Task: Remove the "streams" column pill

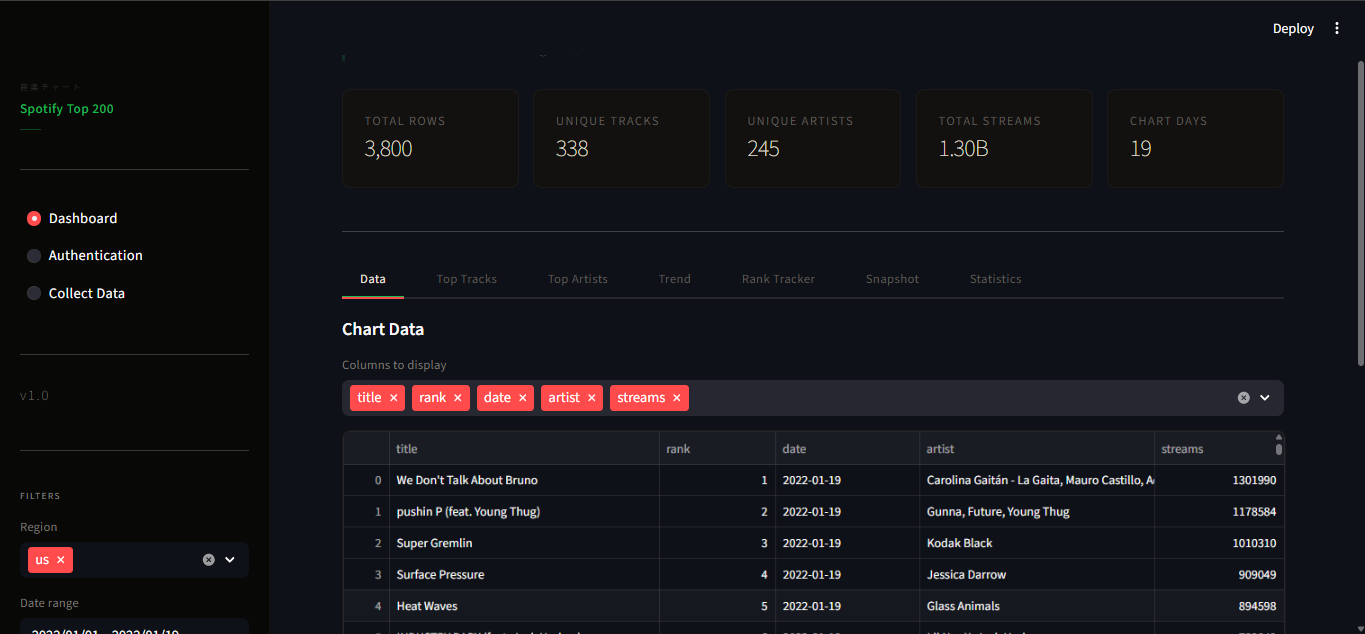Action: point(677,397)
